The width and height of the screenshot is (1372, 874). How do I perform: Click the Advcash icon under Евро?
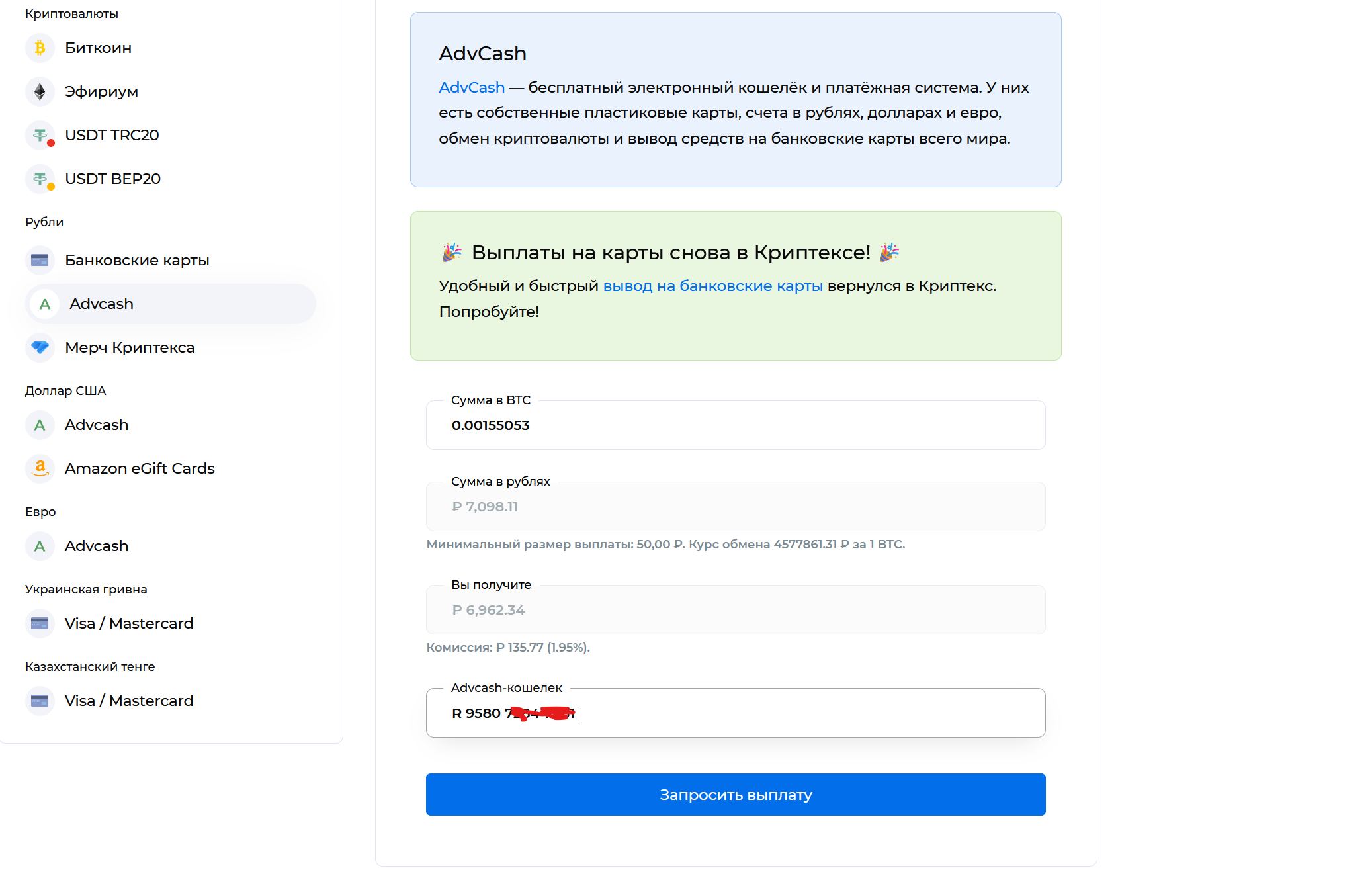point(40,546)
